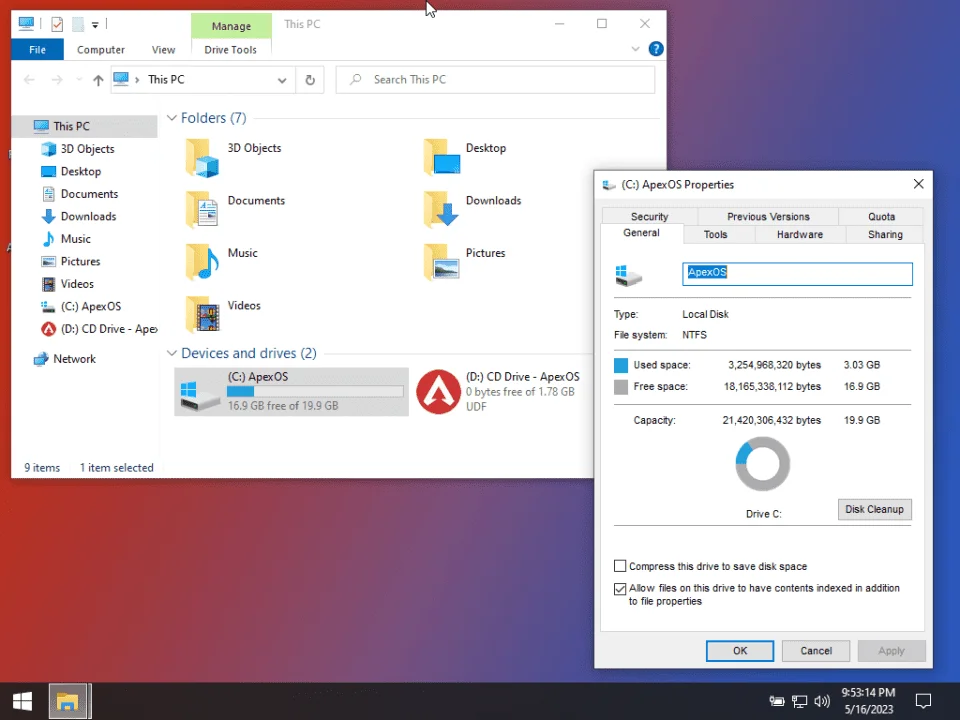
Task: Select the Desktop folder icon
Action: click(441, 157)
